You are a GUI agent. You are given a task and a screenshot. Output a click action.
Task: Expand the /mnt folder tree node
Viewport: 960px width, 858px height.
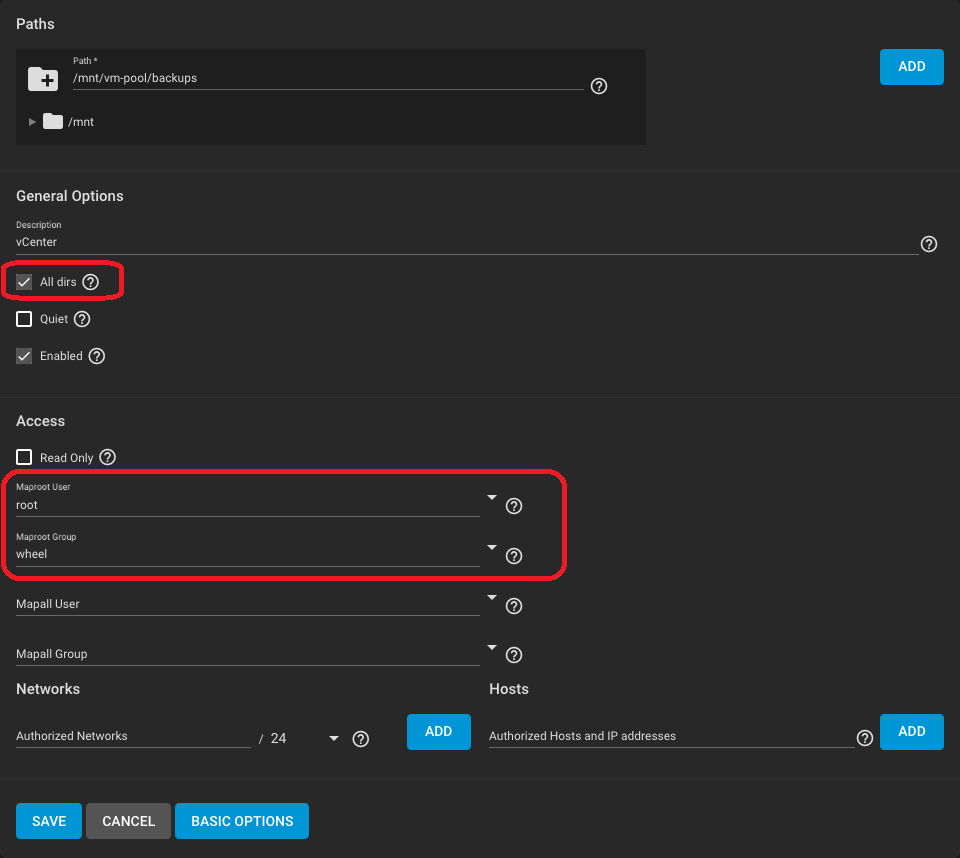[x=32, y=122]
